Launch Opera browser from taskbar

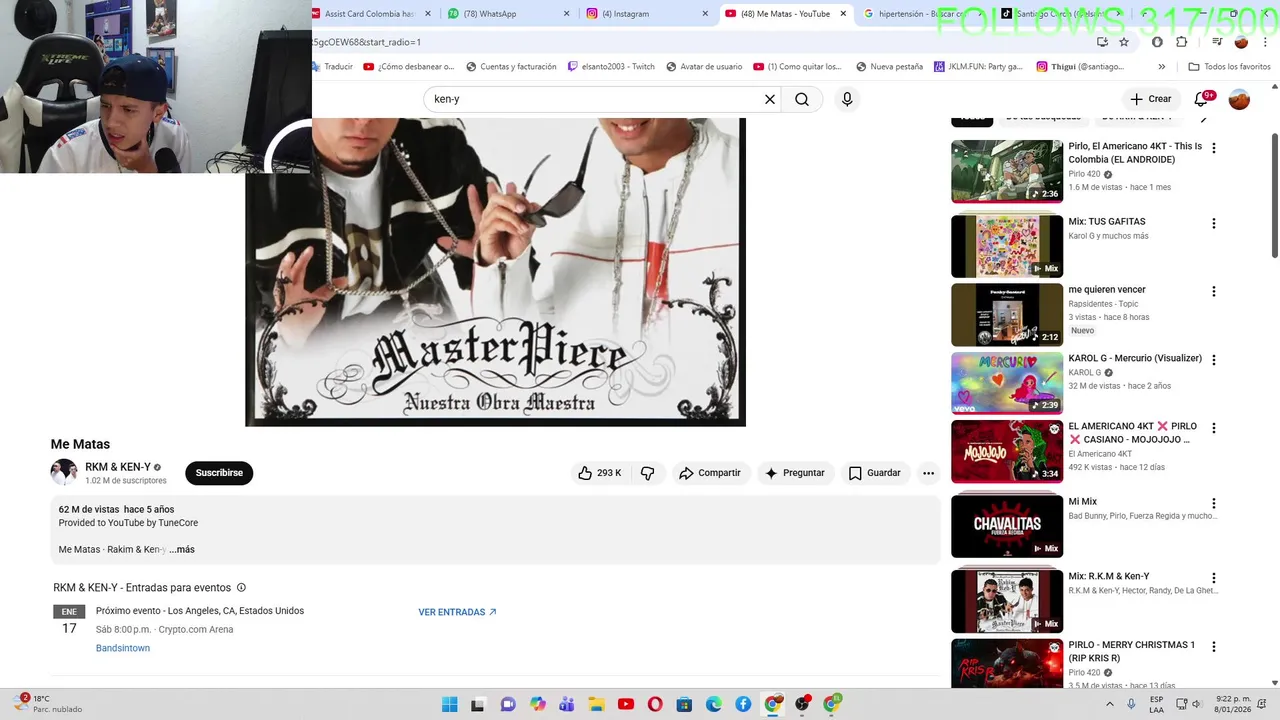(655, 704)
